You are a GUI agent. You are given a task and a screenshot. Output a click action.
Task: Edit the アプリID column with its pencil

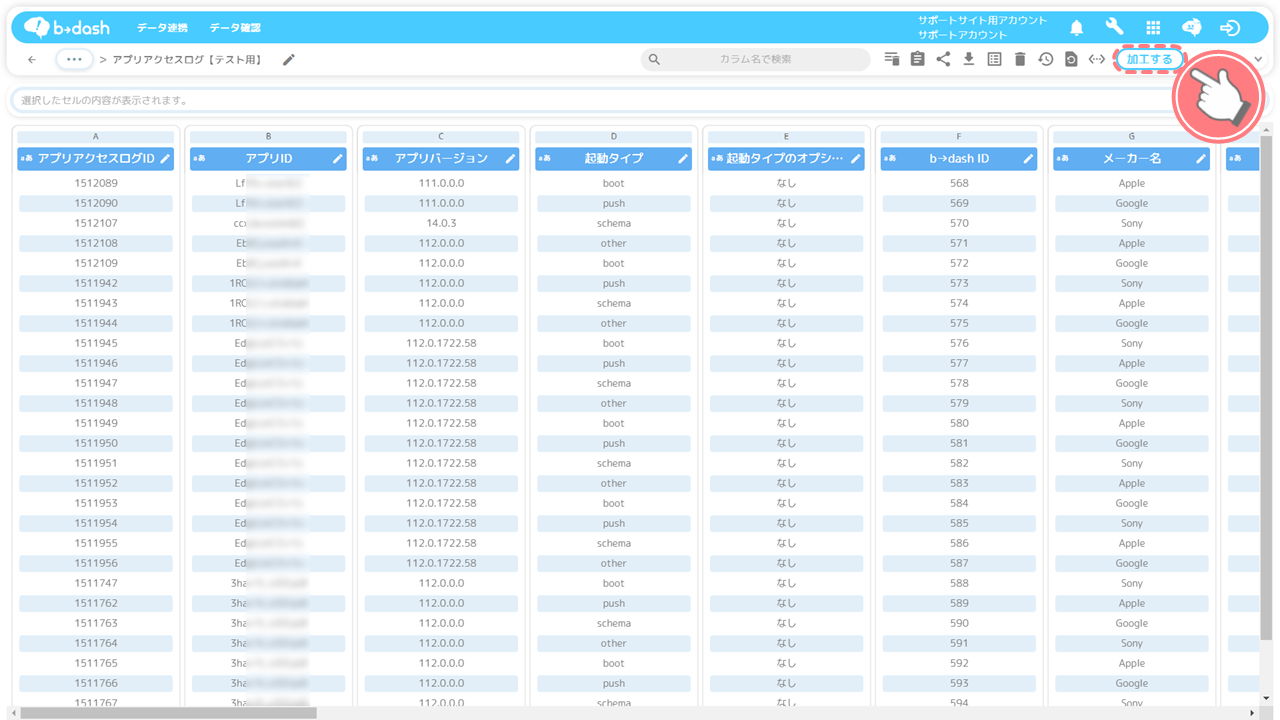tap(338, 159)
